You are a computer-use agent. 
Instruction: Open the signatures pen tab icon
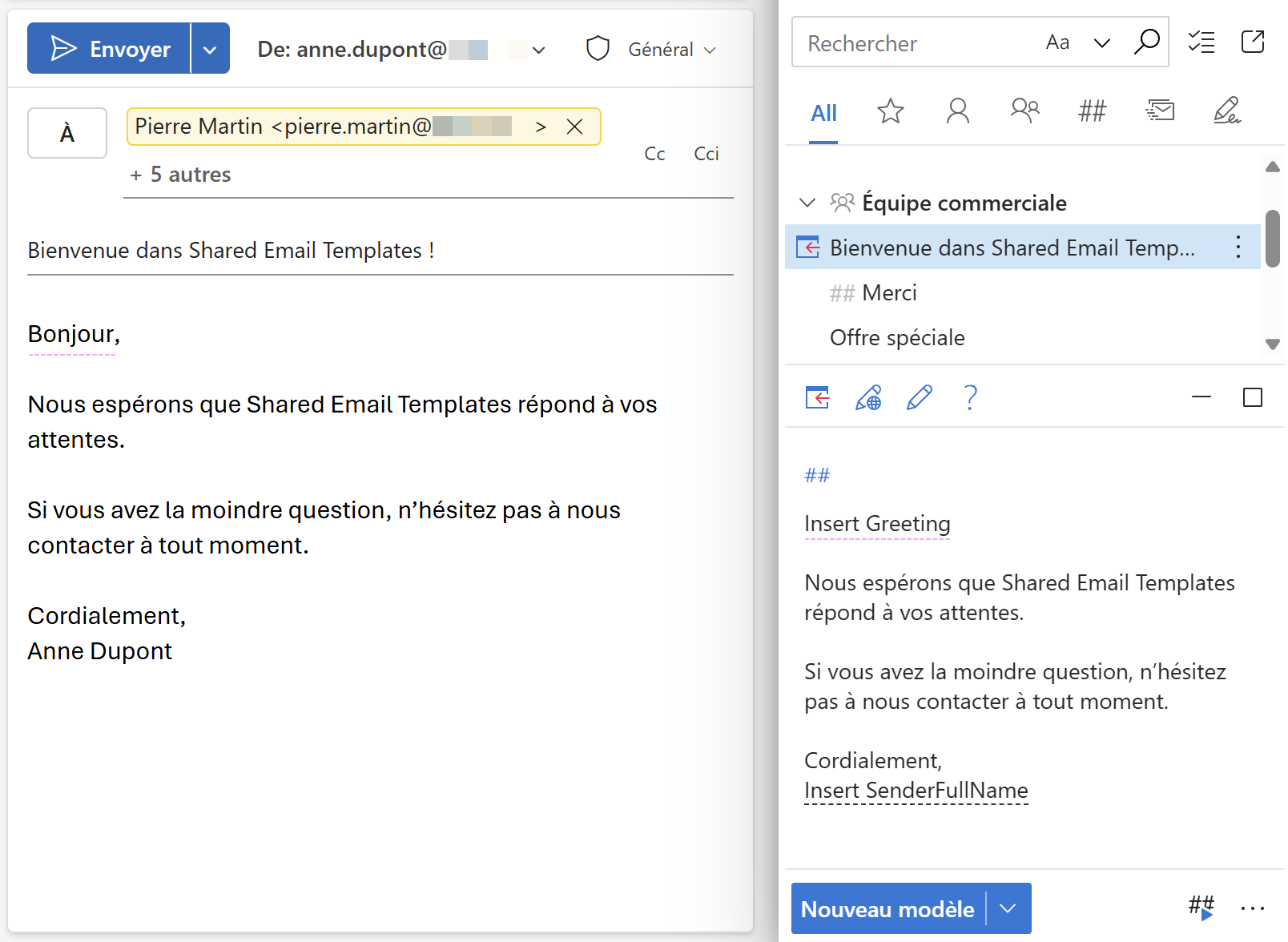point(1227,111)
